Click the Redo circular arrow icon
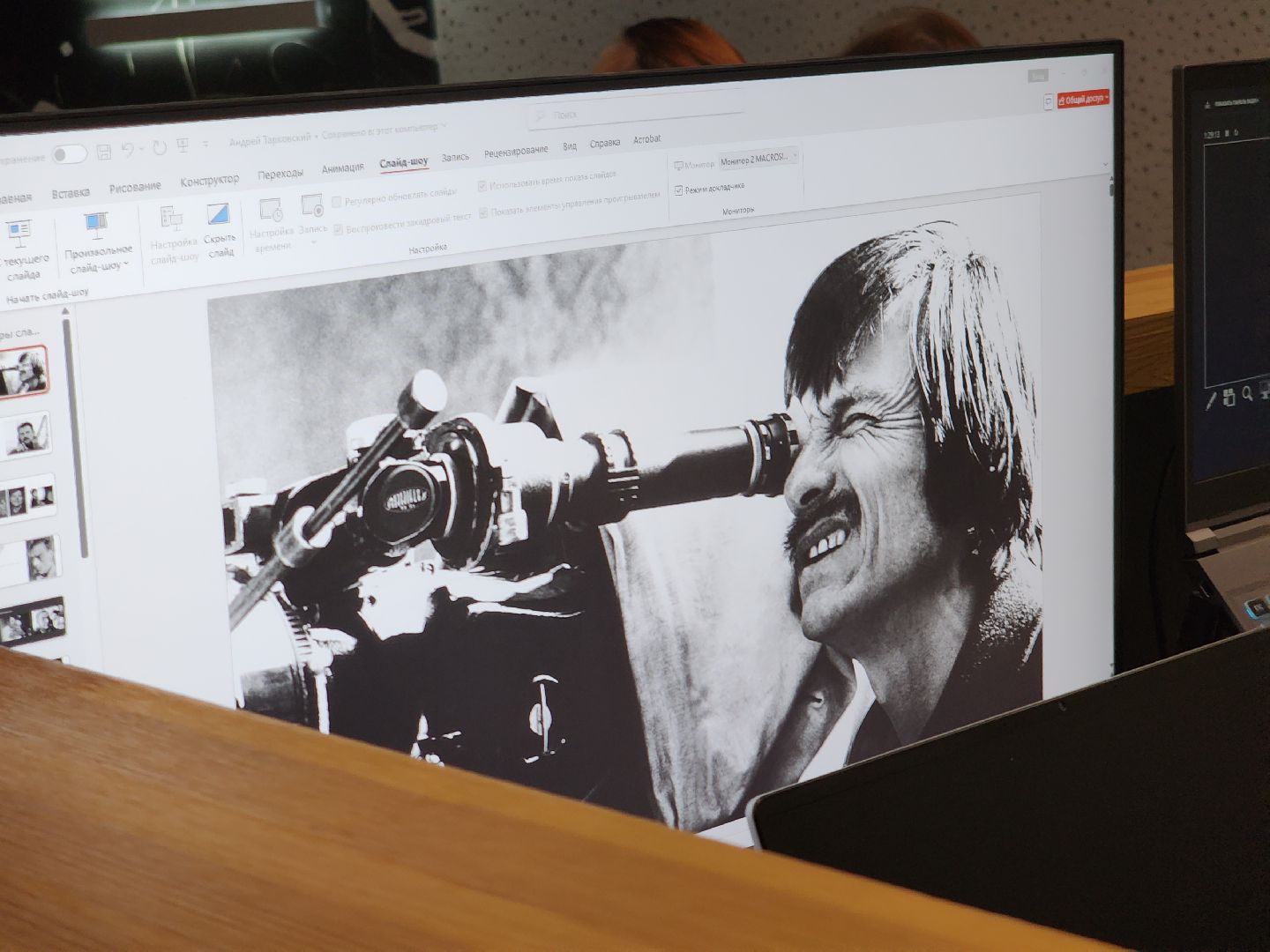The height and width of the screenshot is (952, 1270). pyautogui.click(x=159, y=148)
